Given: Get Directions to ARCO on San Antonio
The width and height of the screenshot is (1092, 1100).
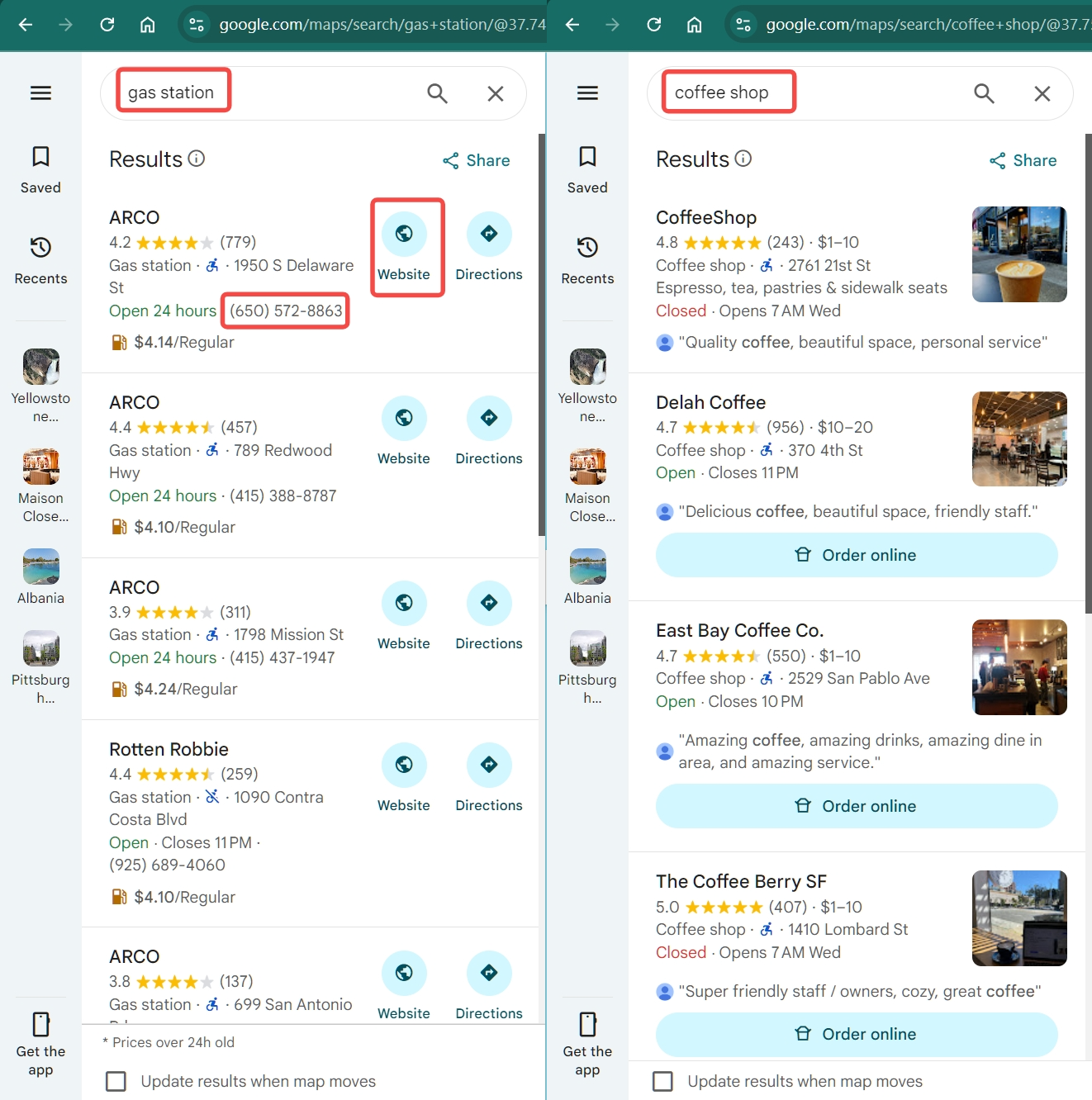Looking at the screenshot, I should pyautogui.click(x=489, y=985).
